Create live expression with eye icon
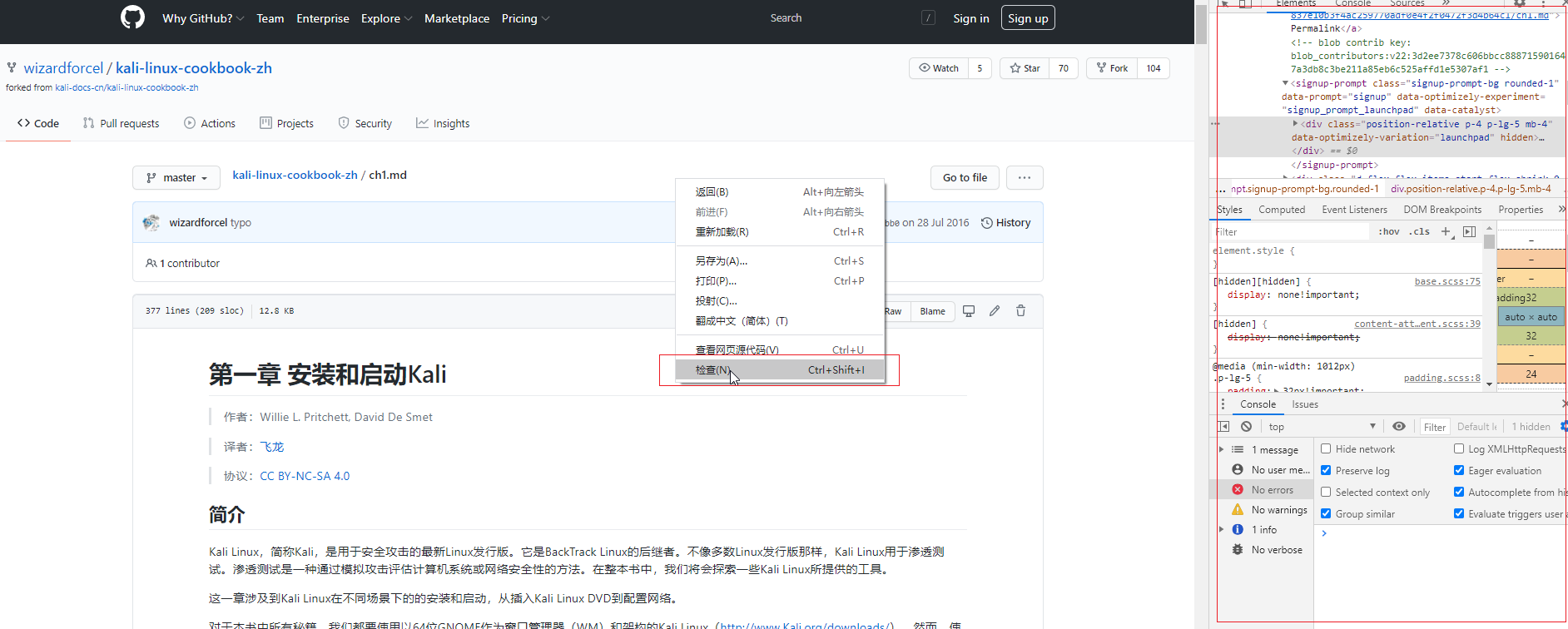 (x=1399, y=427)
